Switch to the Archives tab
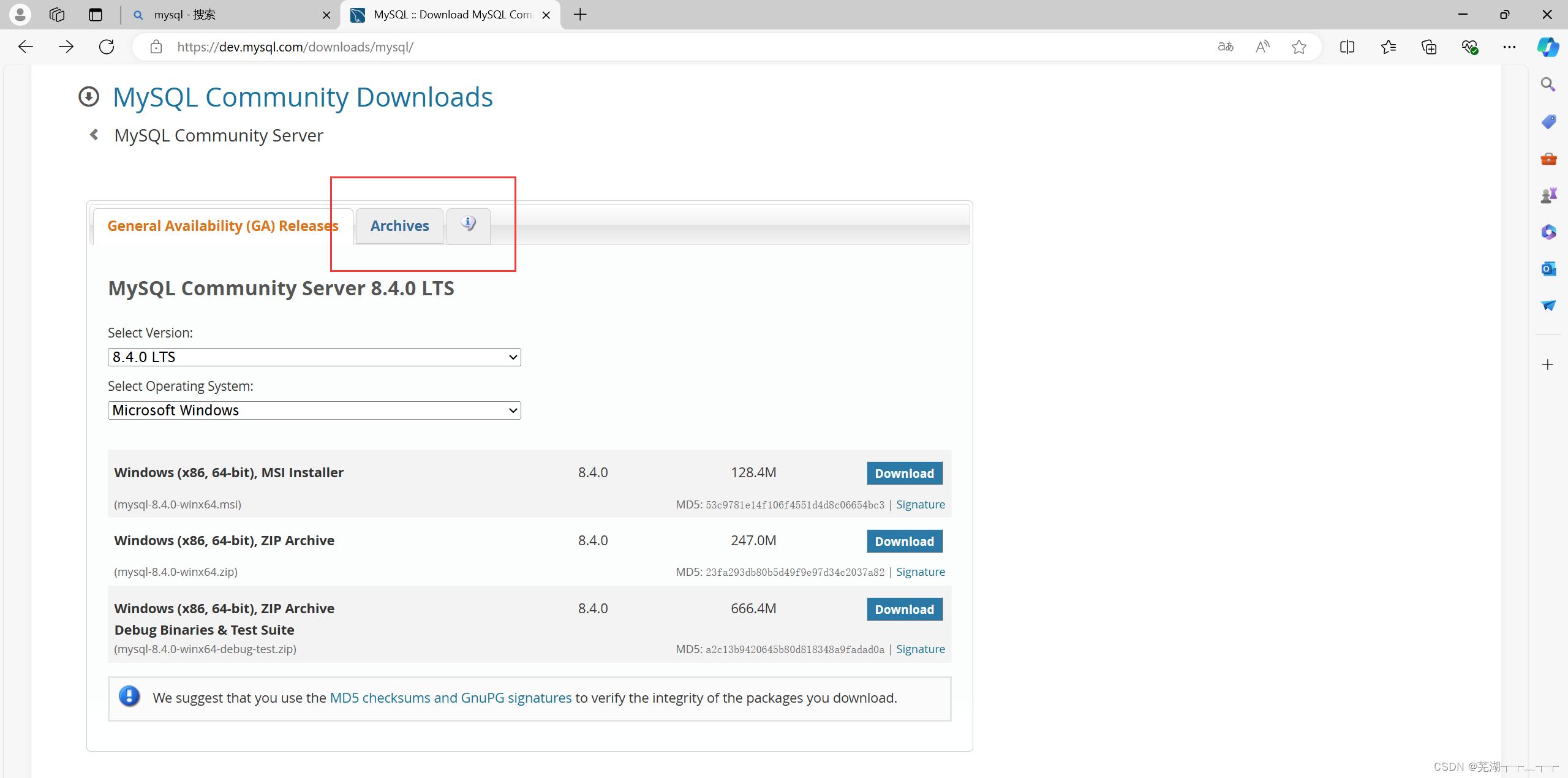 pos(399,226)
